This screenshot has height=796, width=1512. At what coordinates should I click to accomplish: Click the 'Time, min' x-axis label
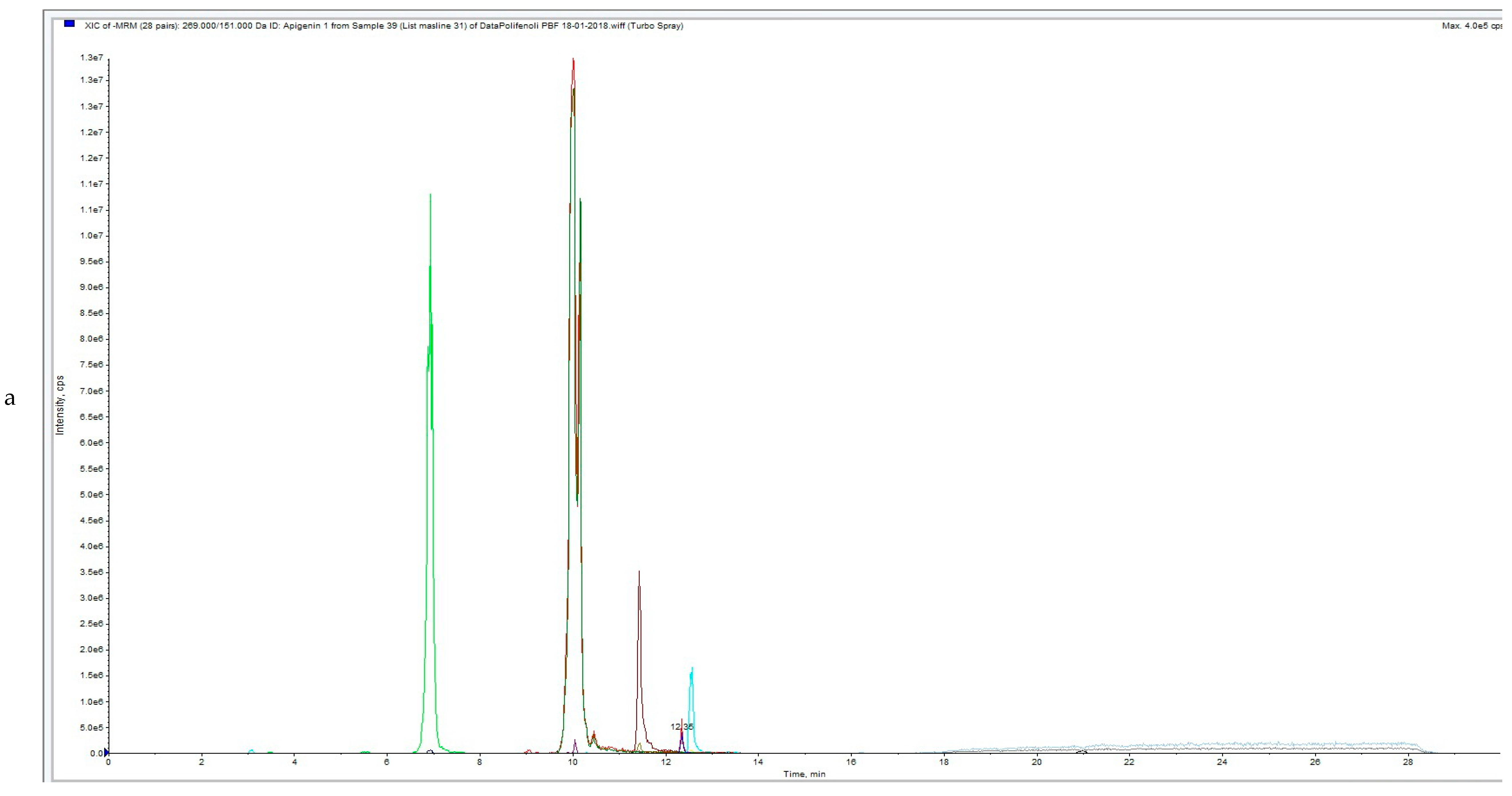coord(804,774)
